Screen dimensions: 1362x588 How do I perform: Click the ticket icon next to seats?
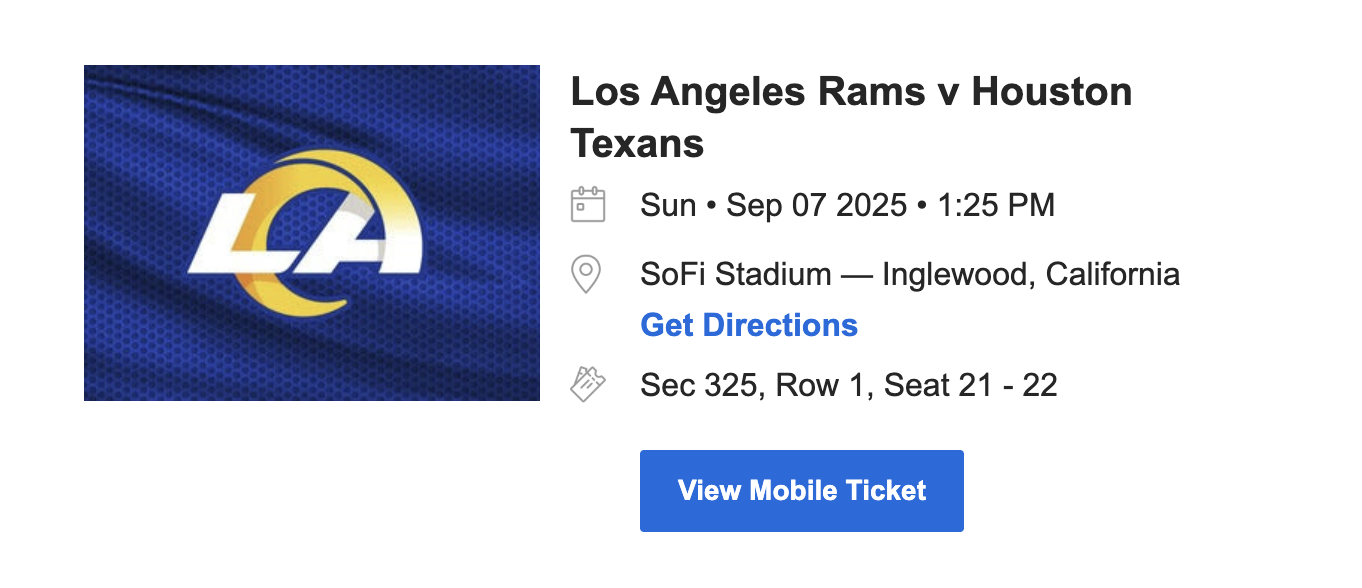tap(587, 384)
